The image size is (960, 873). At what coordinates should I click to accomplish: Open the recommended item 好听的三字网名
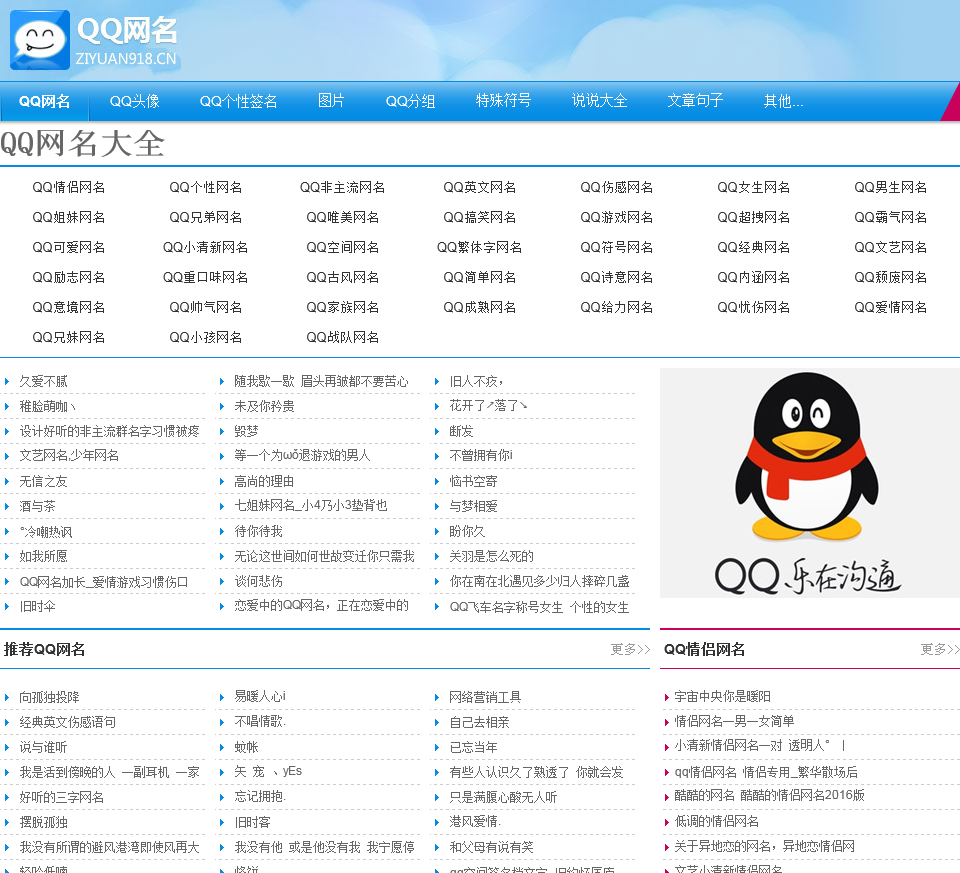coord(62,797)
